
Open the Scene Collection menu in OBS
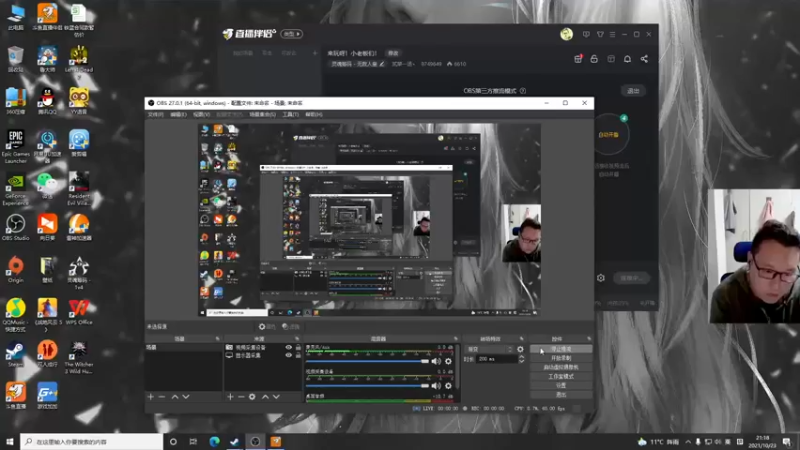click(x=262, y=114)
